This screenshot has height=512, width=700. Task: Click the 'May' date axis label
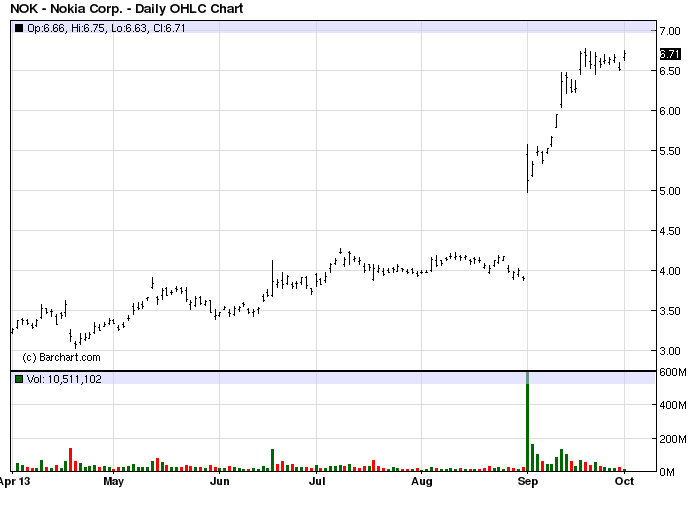pos(113,481)
